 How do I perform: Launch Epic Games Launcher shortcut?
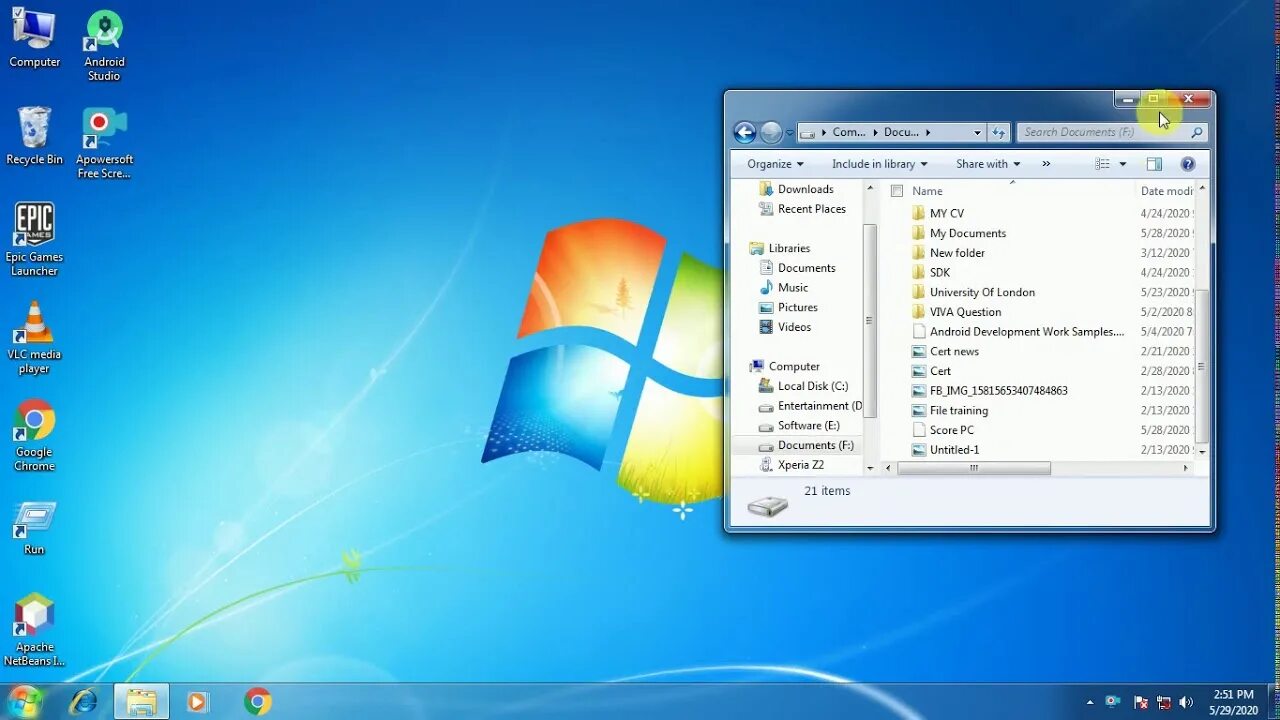click(34, 240)
